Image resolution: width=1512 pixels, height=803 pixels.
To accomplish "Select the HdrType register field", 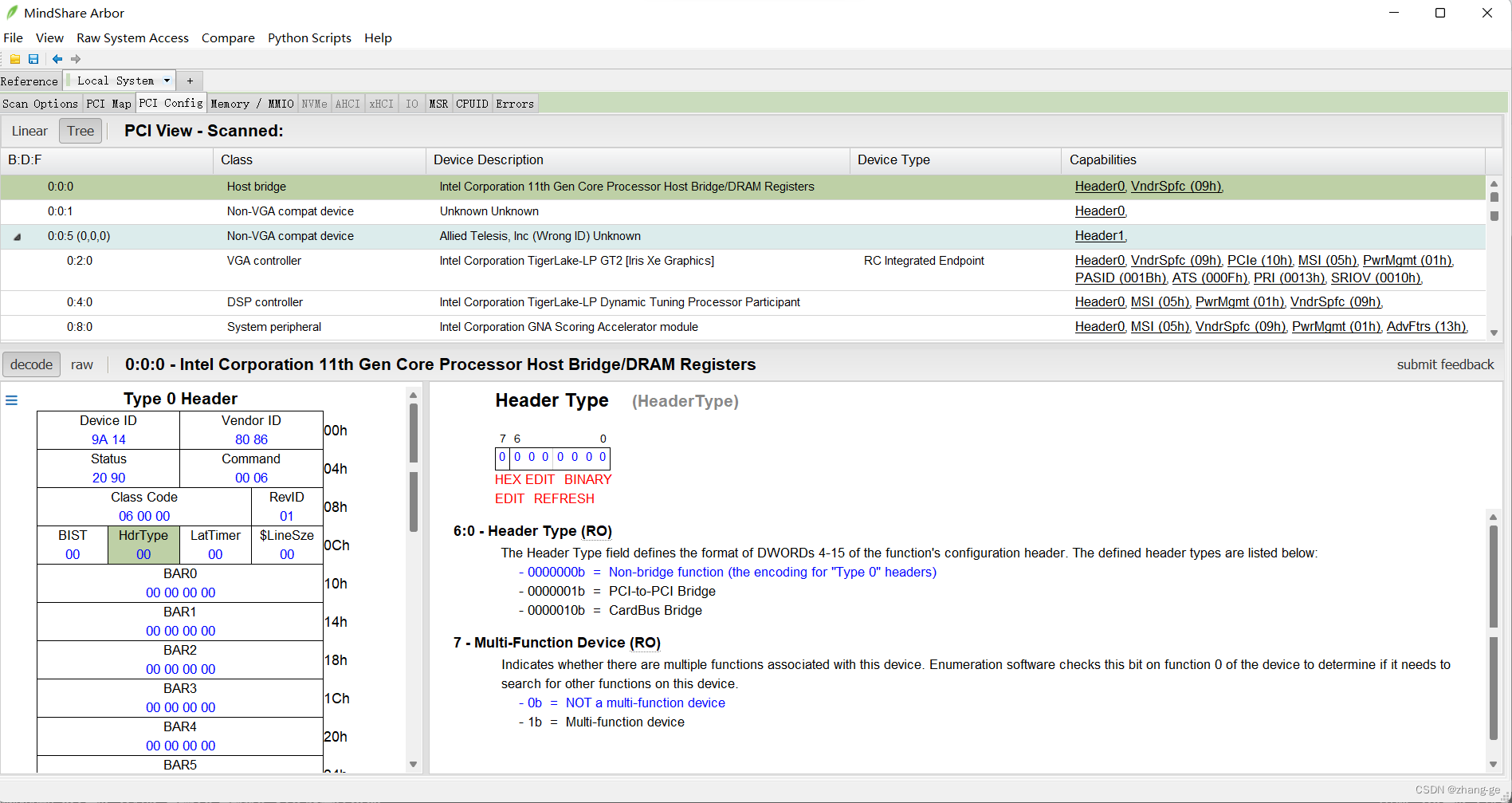I will pos(143,545).
